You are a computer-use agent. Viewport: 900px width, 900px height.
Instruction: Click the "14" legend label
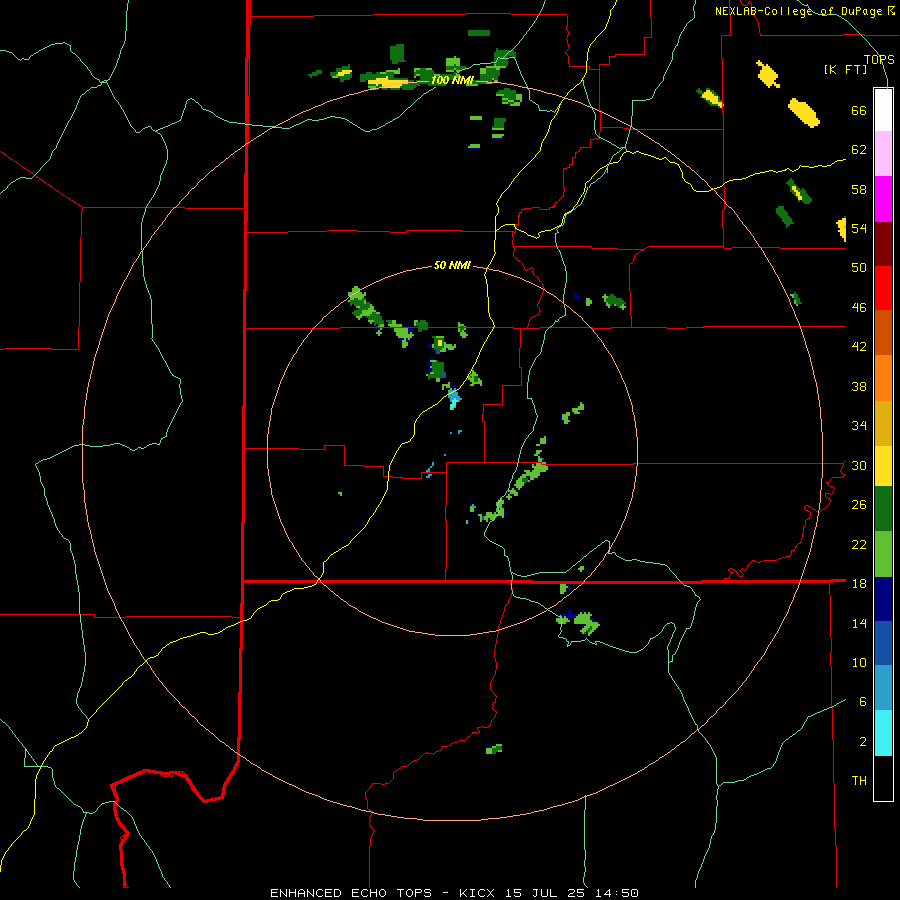[x=859, y=623]
